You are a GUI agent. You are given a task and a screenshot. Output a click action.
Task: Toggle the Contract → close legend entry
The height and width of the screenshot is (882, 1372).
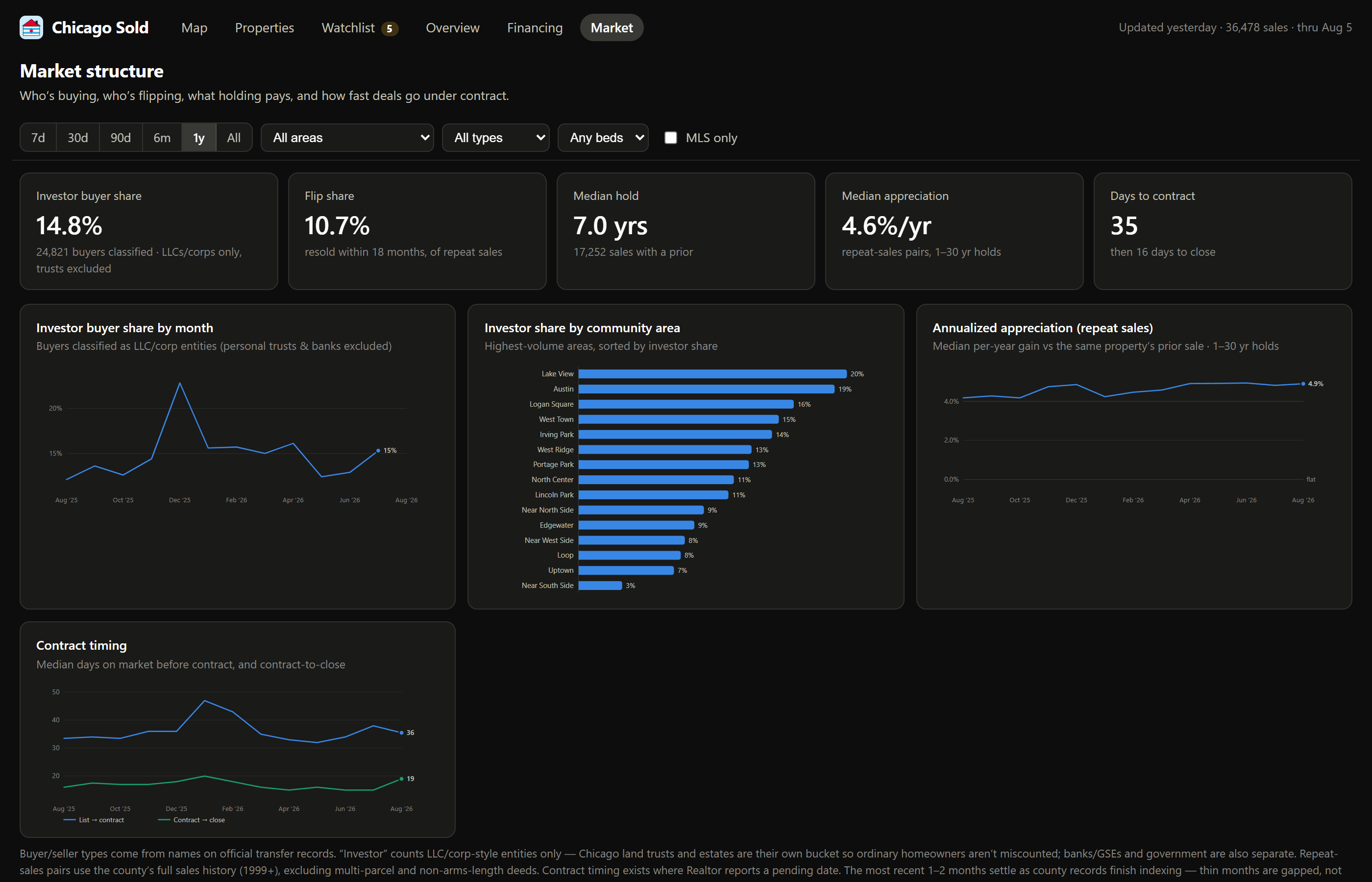[191, 820]
